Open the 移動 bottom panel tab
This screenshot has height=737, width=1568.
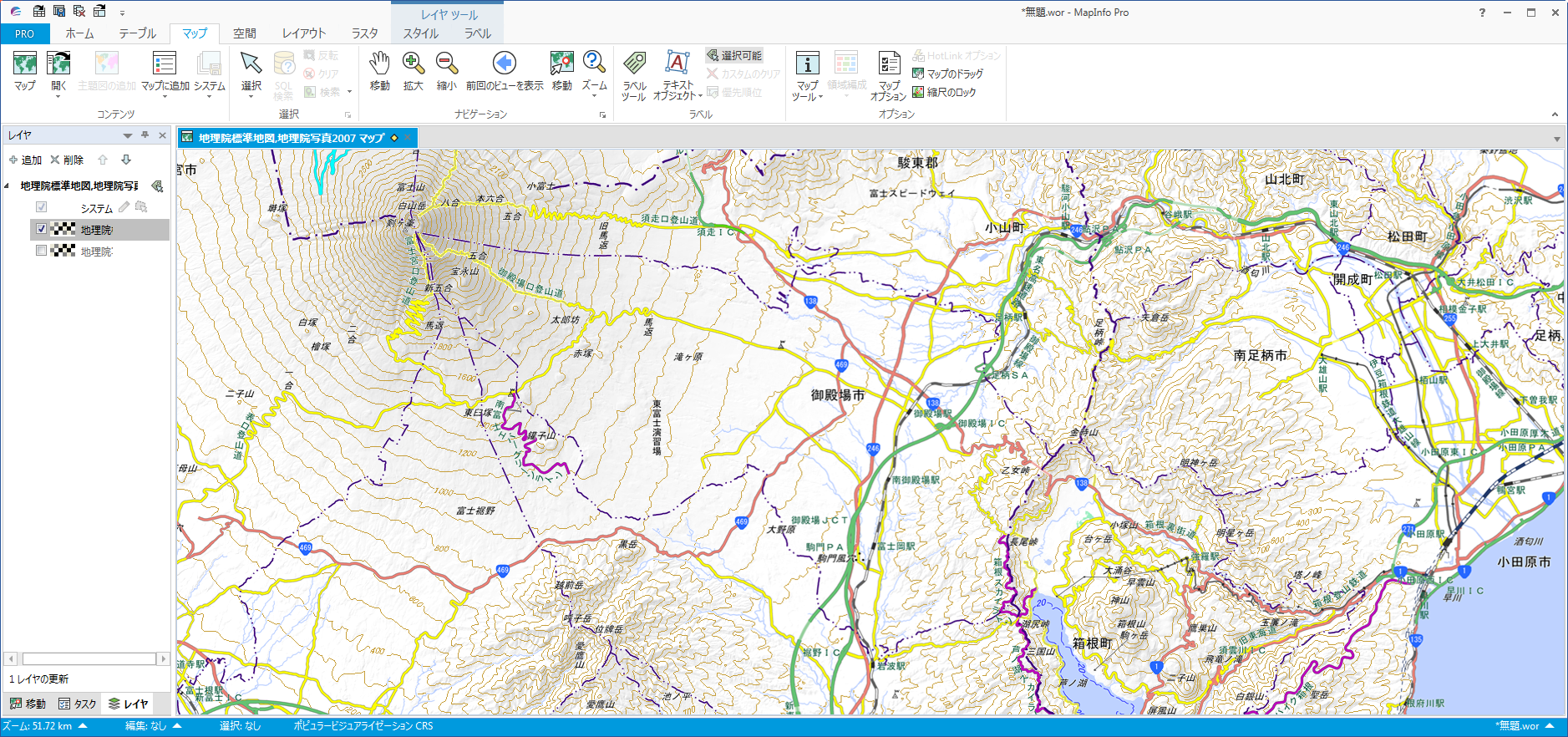point(28,704)
